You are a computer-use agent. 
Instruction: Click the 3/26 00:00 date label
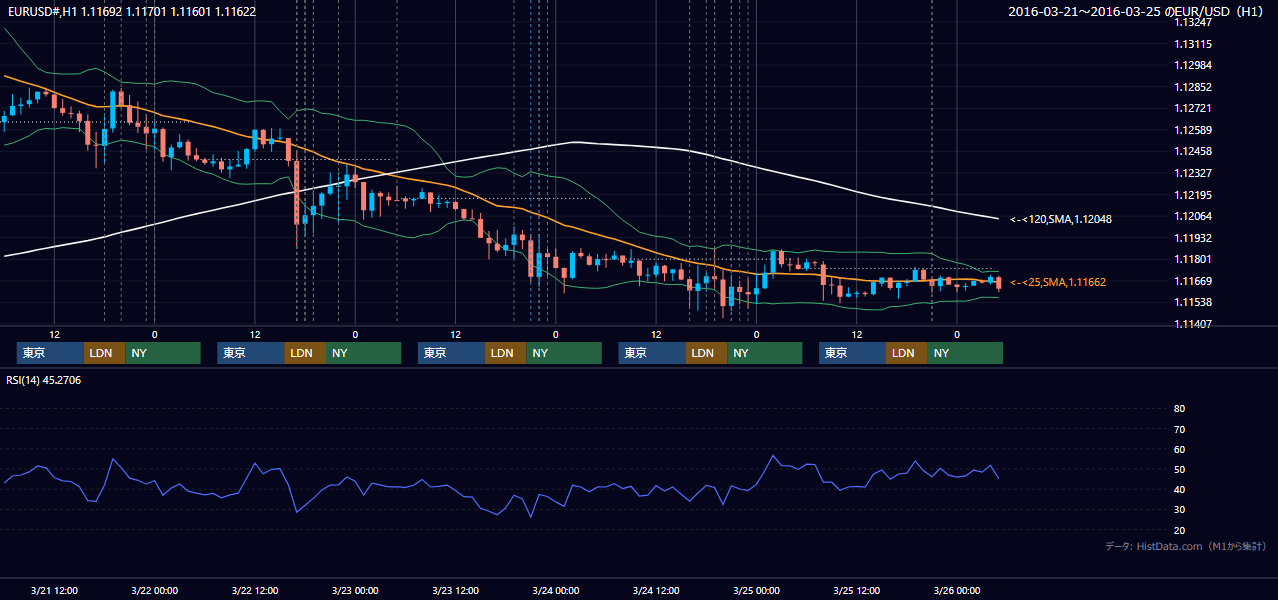click(x=957, y=590)
